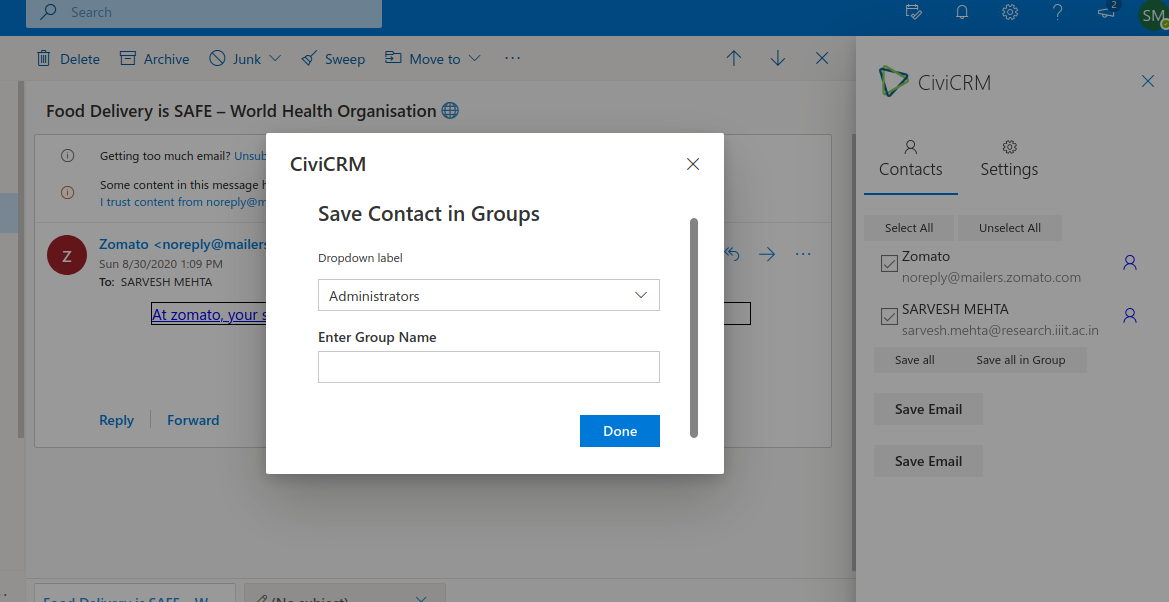1169x602 pixels.
Task: Click the 'Dropdown label' text
Action: point(360,258)
